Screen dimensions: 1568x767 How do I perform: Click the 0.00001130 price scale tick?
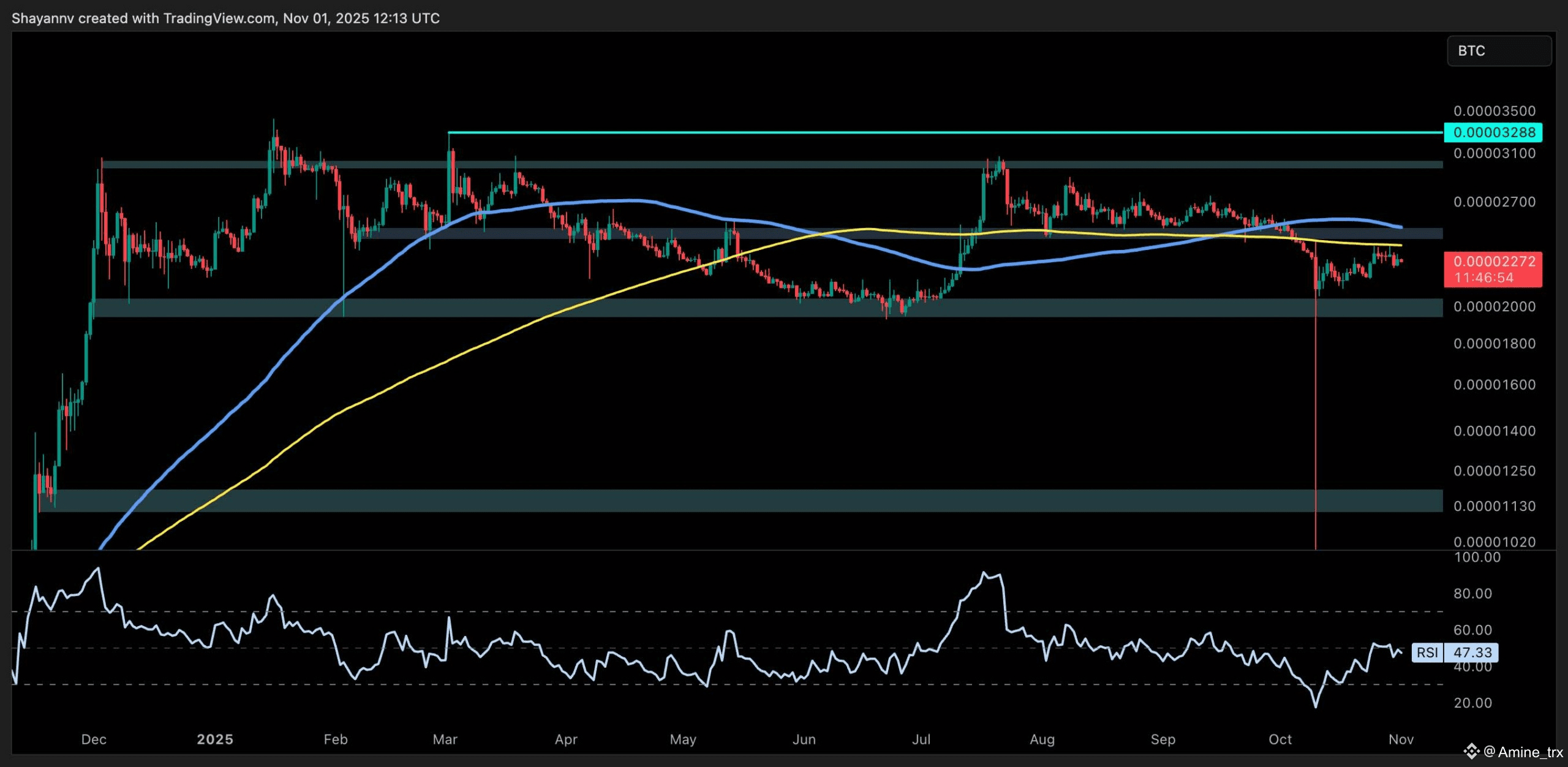point(1494,506)
